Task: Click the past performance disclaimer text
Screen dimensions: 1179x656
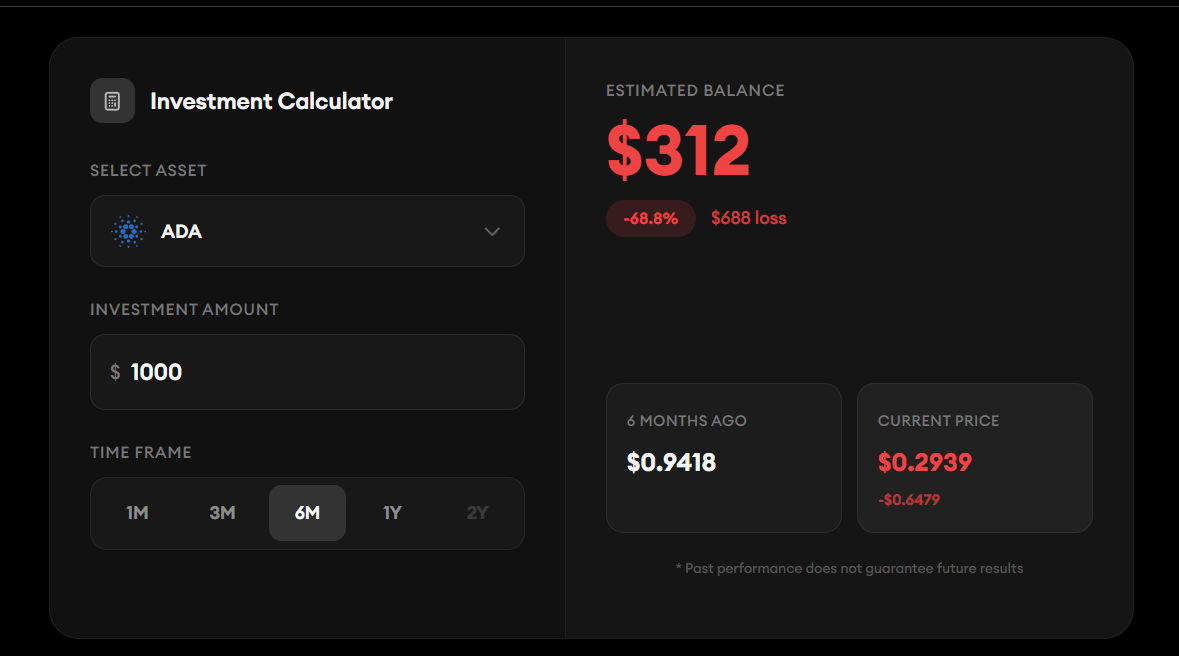Action: point(849,568)
